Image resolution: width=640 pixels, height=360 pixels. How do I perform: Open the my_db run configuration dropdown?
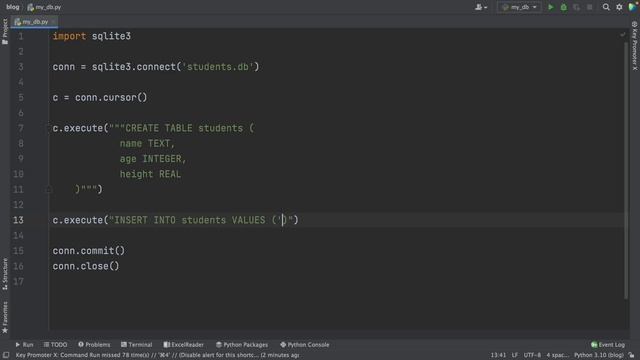tap(519, 7)
